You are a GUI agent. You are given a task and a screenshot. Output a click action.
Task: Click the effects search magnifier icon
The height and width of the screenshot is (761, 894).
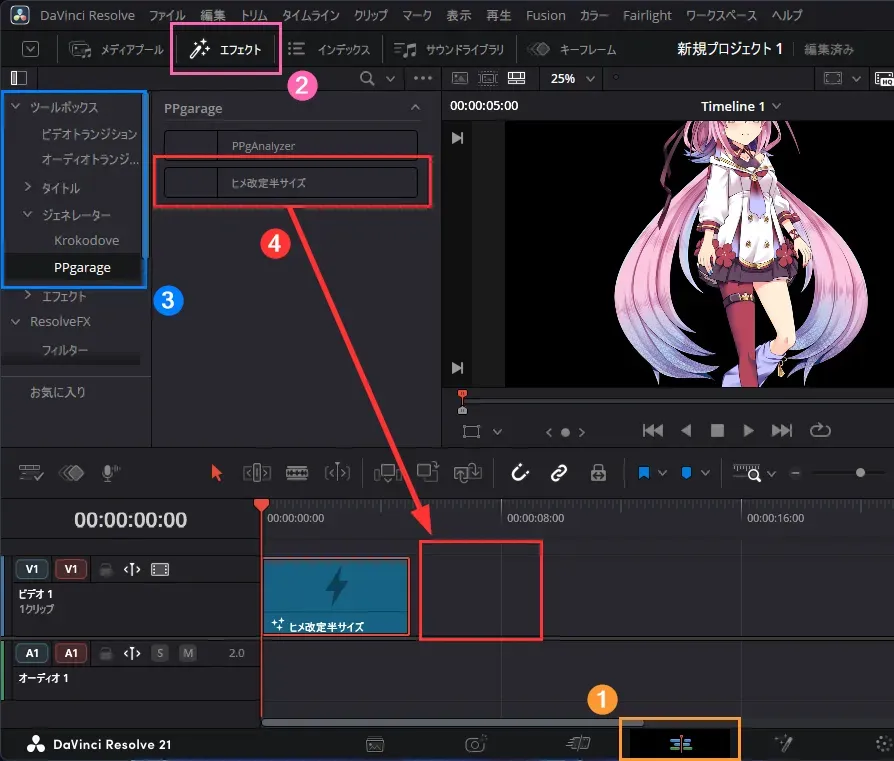coord(367,78)
